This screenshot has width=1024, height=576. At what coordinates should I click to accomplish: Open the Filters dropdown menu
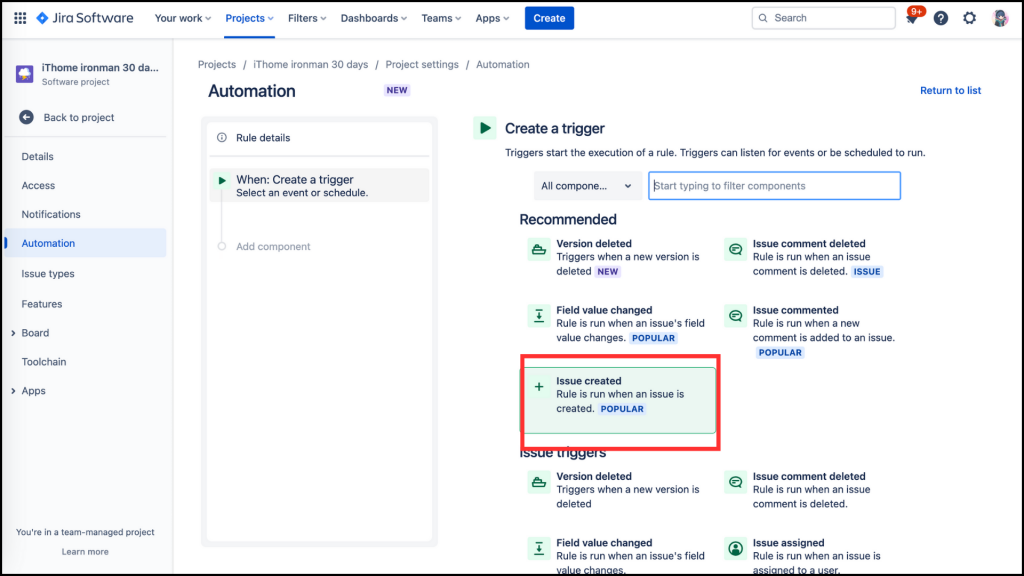tap(307, 18)
